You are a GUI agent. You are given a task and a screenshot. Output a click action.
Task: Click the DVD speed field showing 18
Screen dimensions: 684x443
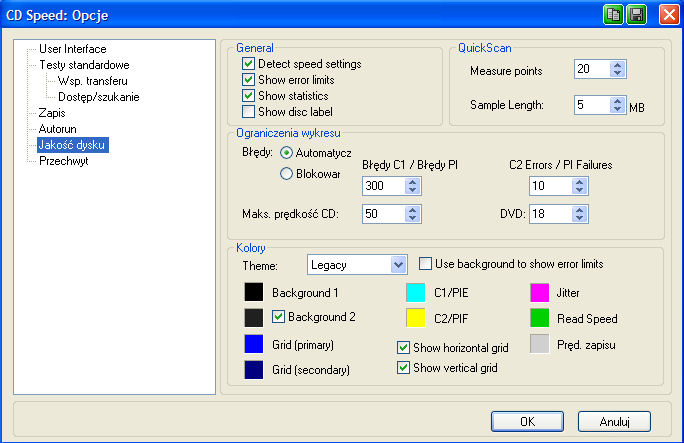551,214
